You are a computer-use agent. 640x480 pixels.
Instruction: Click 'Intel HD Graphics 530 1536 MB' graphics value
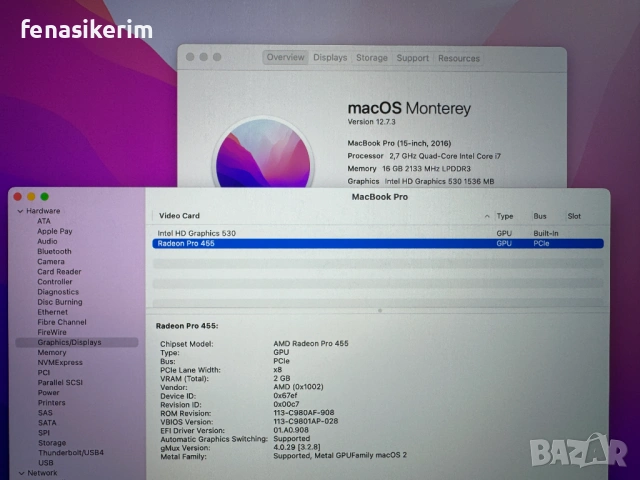pos(440,181)
